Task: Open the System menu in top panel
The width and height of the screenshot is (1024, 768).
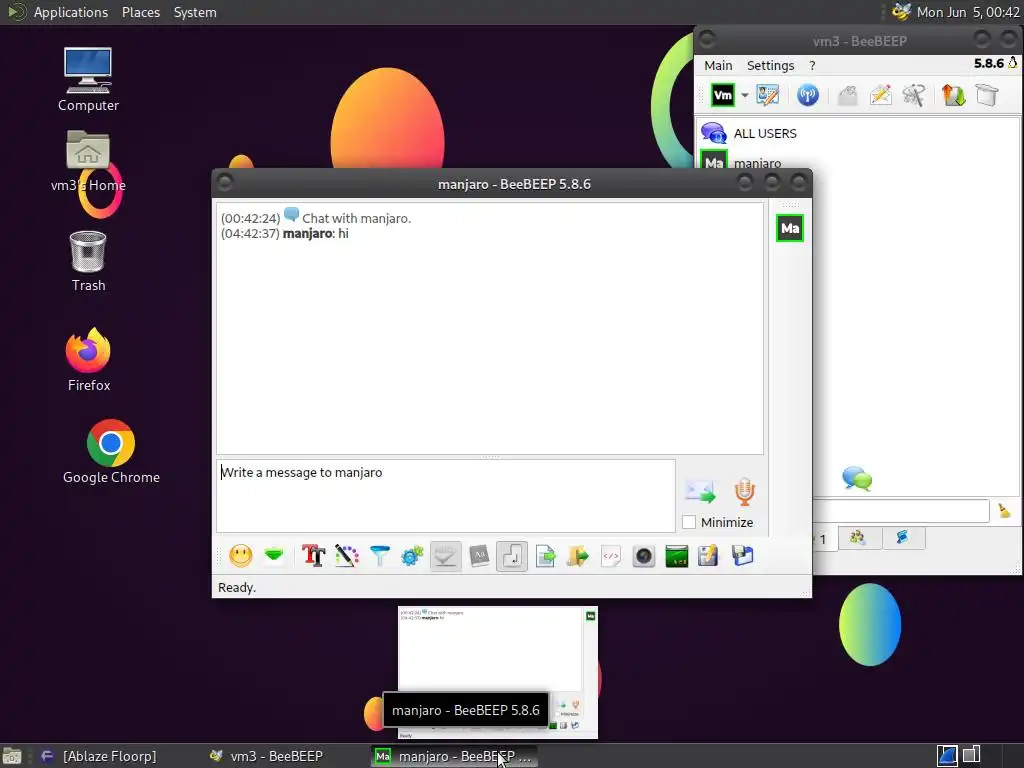Action: coord(195,12)
